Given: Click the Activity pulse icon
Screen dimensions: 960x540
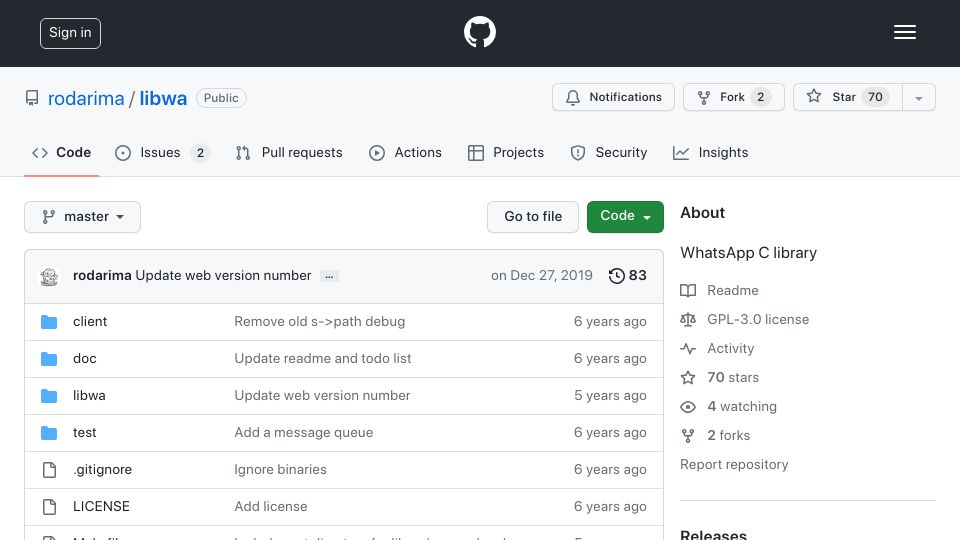Looking at the screenshot, I should click(x=688, y=348).
